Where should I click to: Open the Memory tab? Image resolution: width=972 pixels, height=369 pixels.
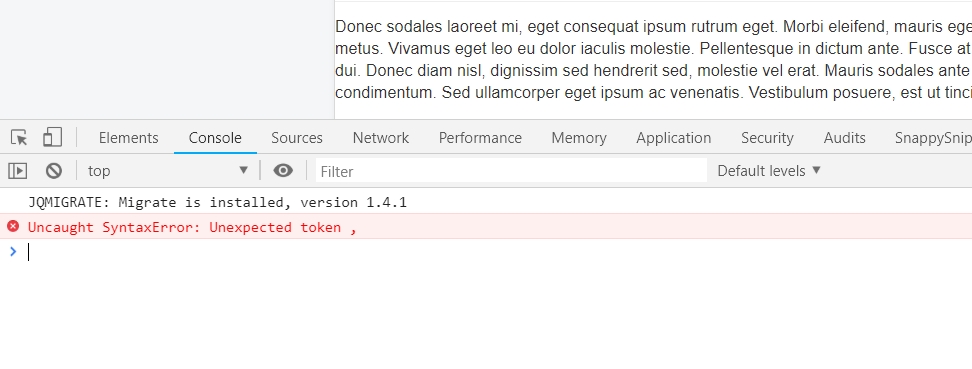579,138
